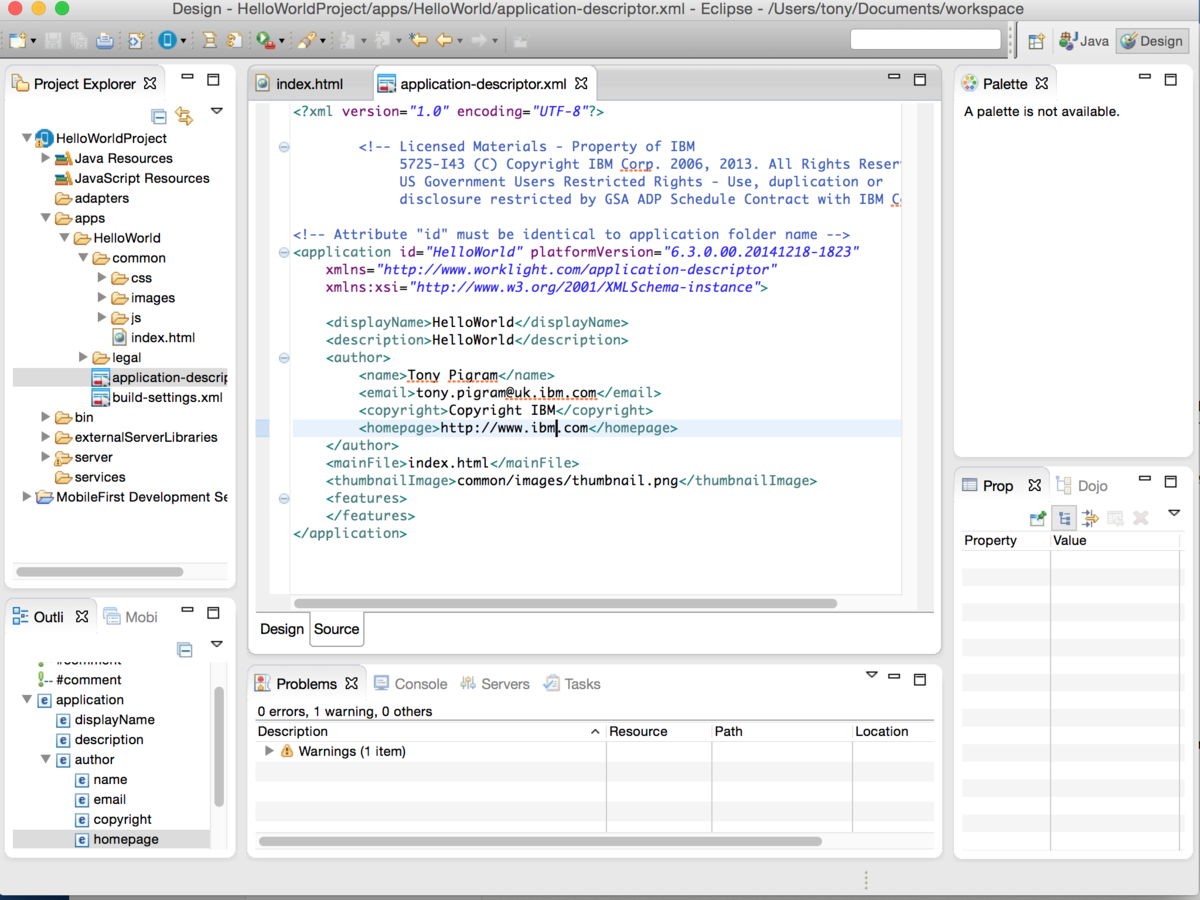Expand the Warnings (1 item) entry
Screen dimensions: 1200x900
pos(269,751)
